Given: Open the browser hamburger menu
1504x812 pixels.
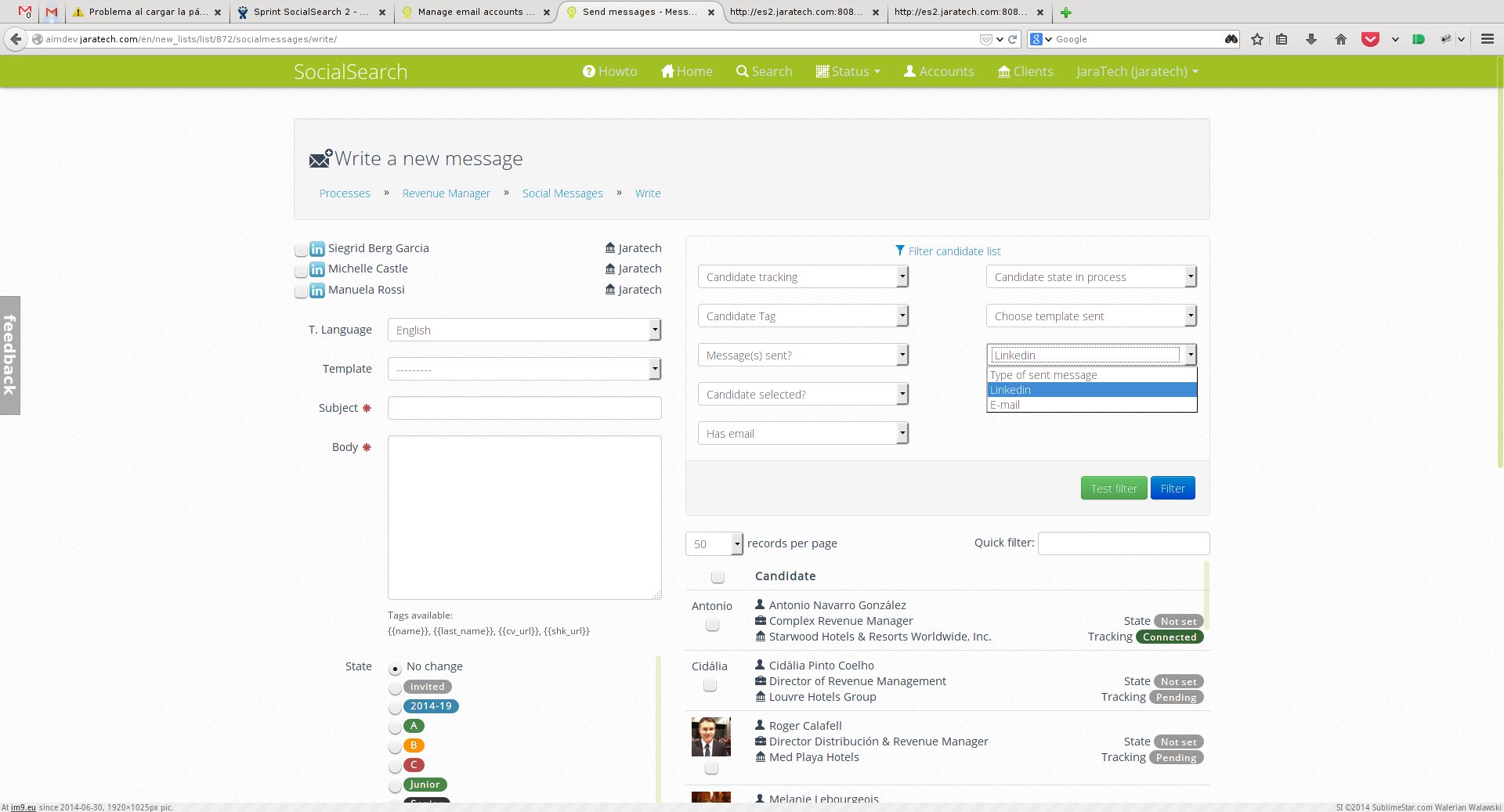Looking at the screenshot, I should [1487, 39].
